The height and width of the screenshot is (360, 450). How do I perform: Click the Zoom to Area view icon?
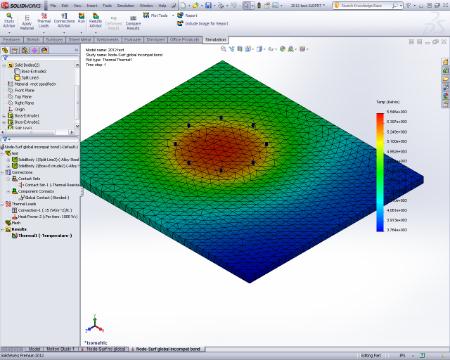[x=232, y=49]
